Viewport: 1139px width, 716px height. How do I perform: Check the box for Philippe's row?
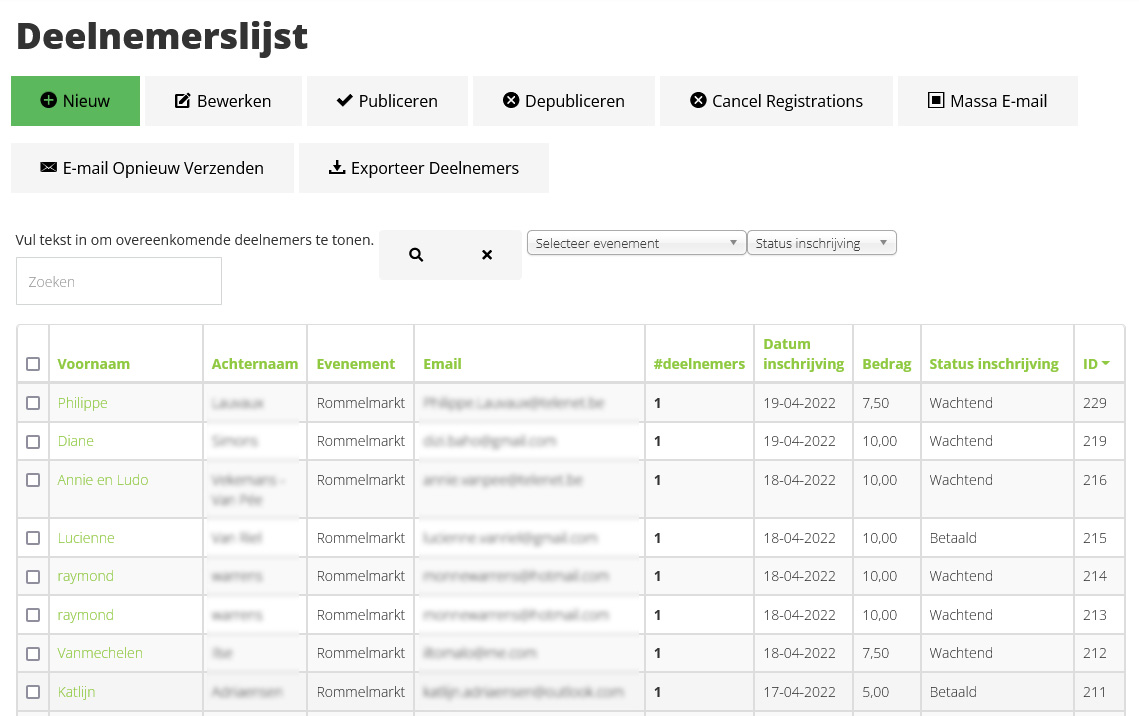click(x=33, y=403)
